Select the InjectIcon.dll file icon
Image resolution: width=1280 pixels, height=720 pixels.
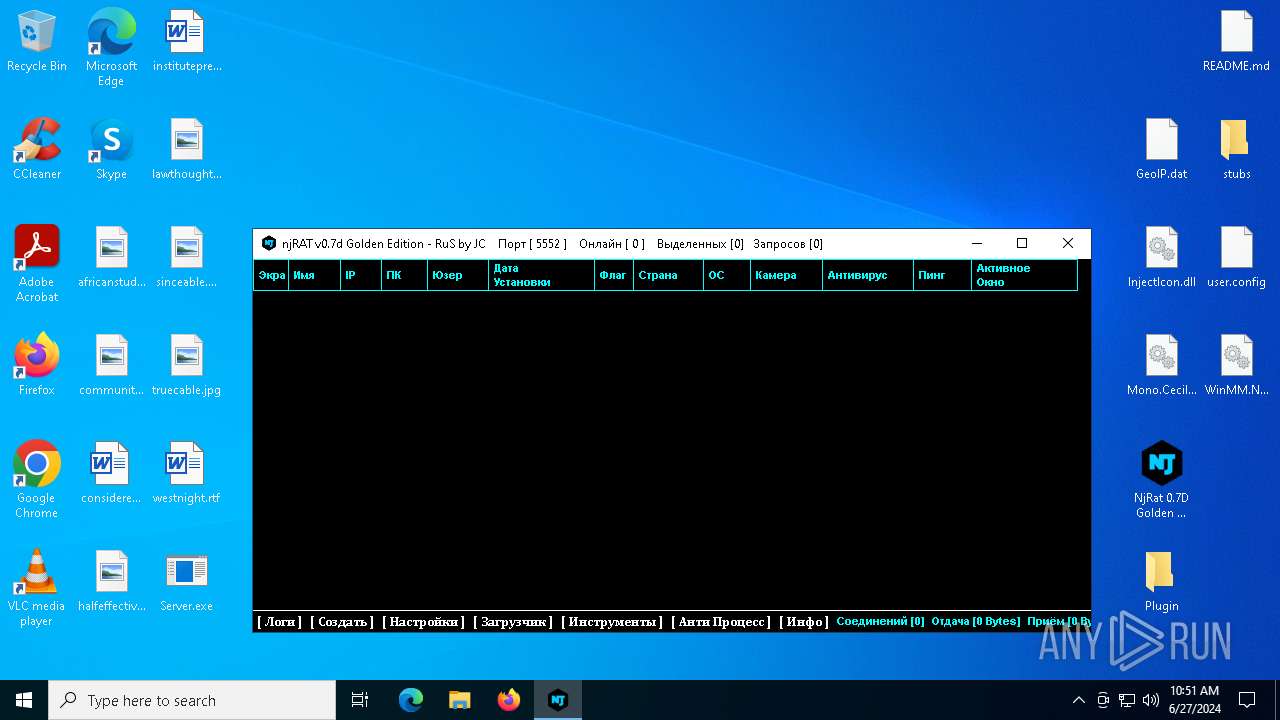pyautogui.click(x=1162, y=258)
